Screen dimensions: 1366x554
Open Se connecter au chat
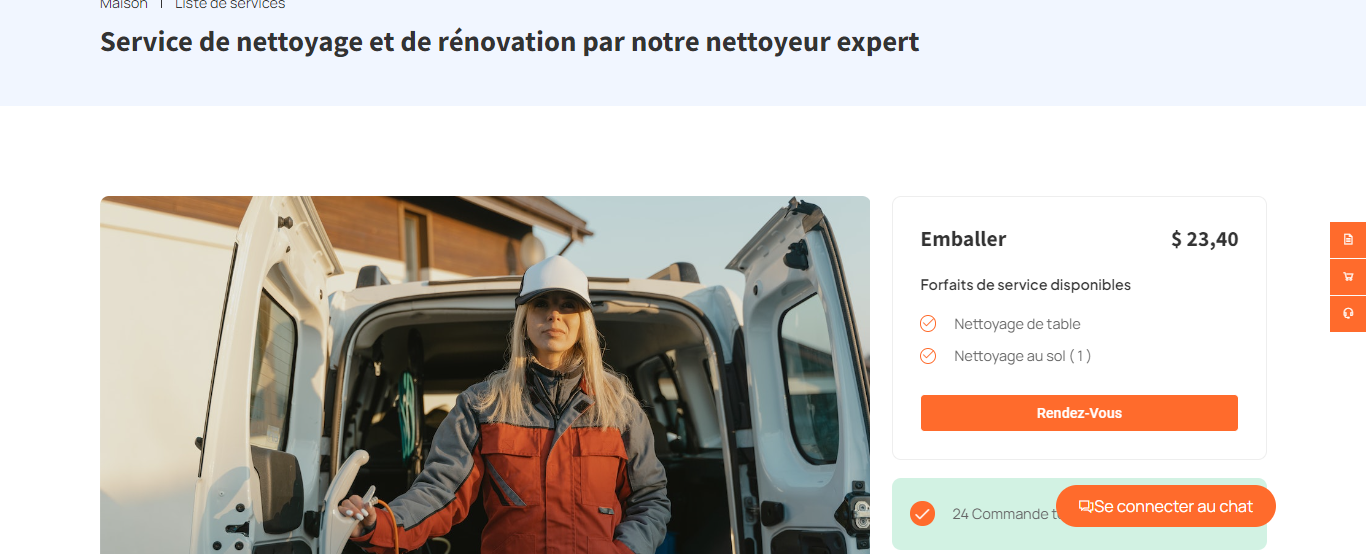pyautogui.click(x=1166, y=506)
